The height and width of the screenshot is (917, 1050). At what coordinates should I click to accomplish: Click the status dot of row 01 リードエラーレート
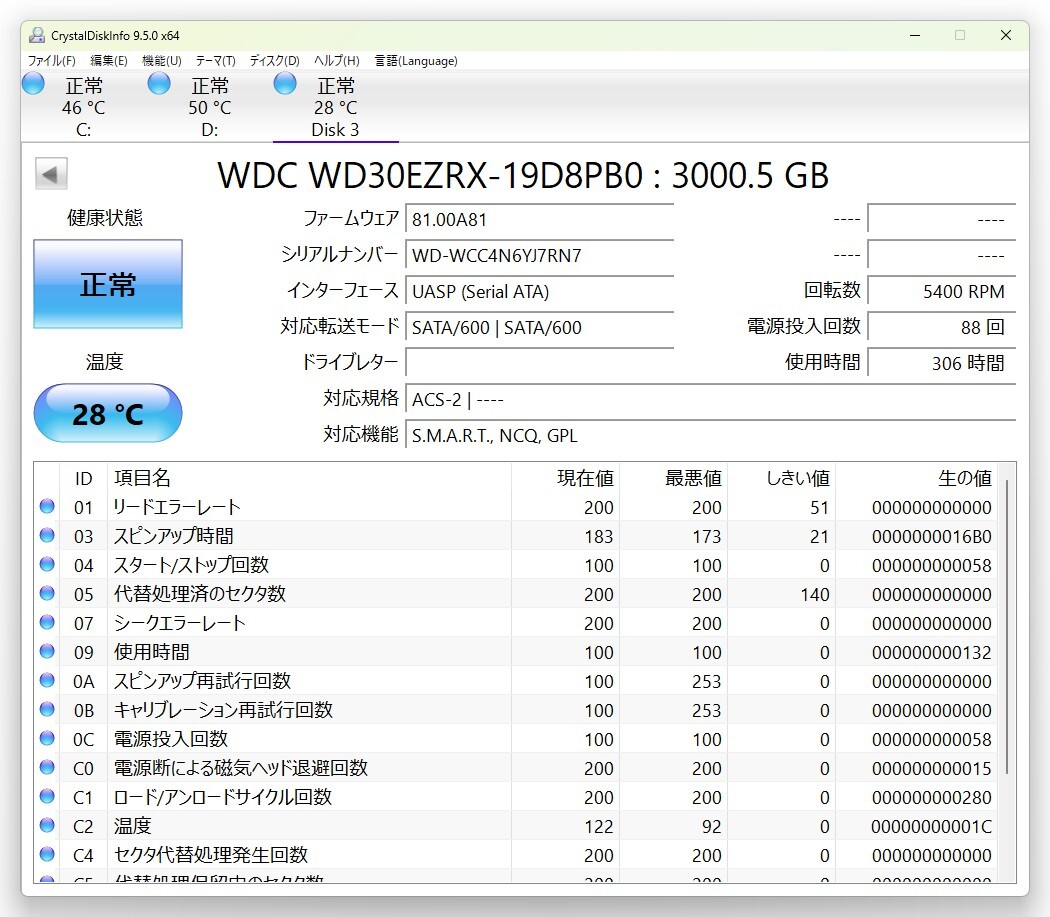(x=47, y=506)
